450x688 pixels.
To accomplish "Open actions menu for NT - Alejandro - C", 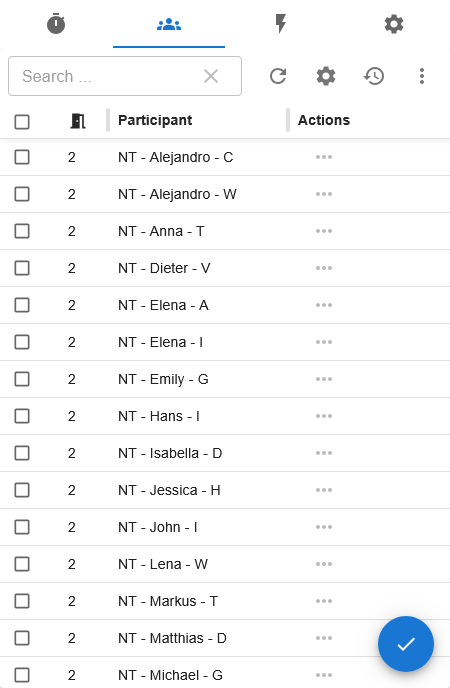I will coord(324,157).
